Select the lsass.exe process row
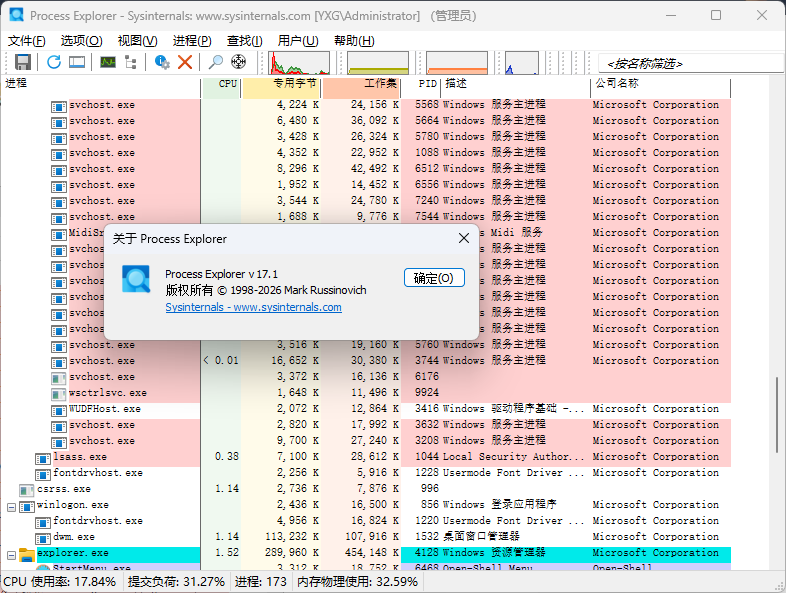 click(x=365, y=458)
